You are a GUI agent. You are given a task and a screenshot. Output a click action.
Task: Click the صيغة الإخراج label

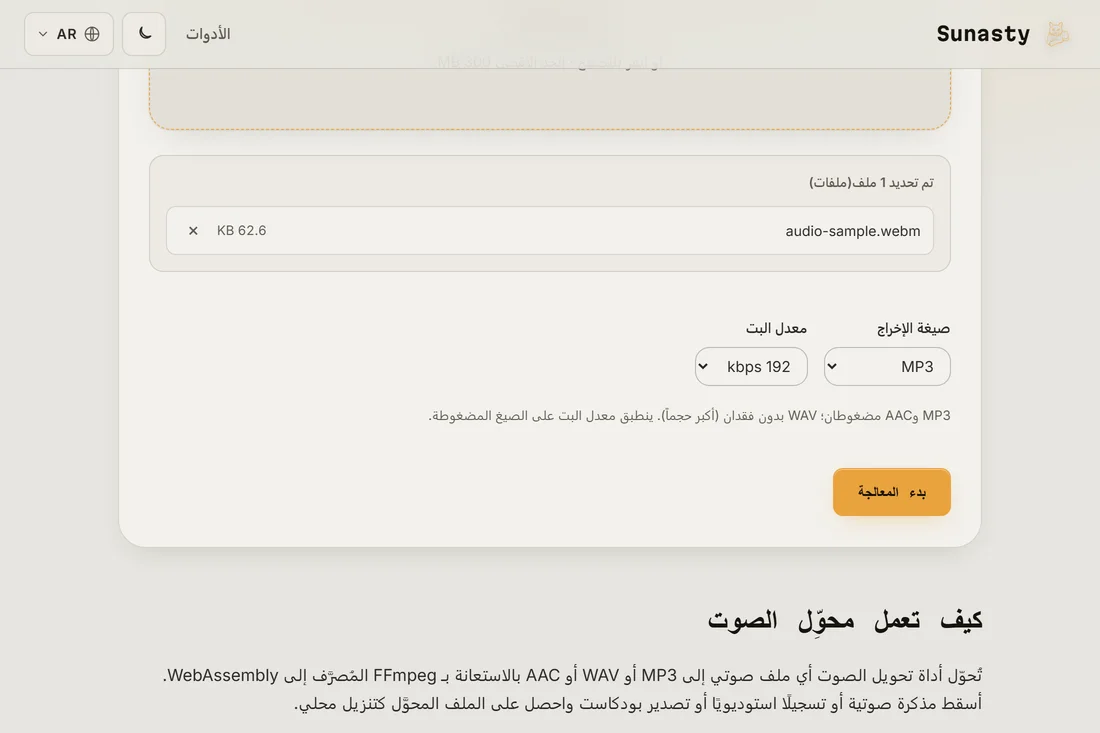tap(913, 328)
